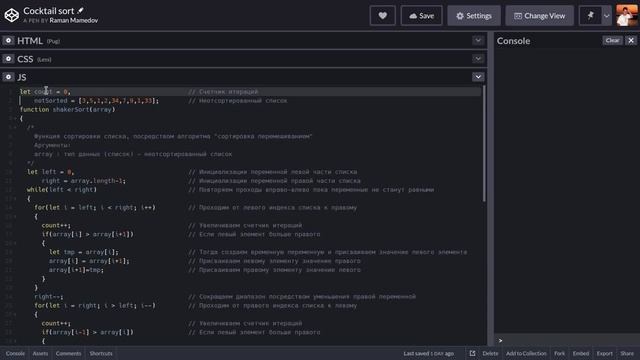Screen dimensions: 640x360
Task: Open JS panel dropdown chevron
Action: point(478,77)
